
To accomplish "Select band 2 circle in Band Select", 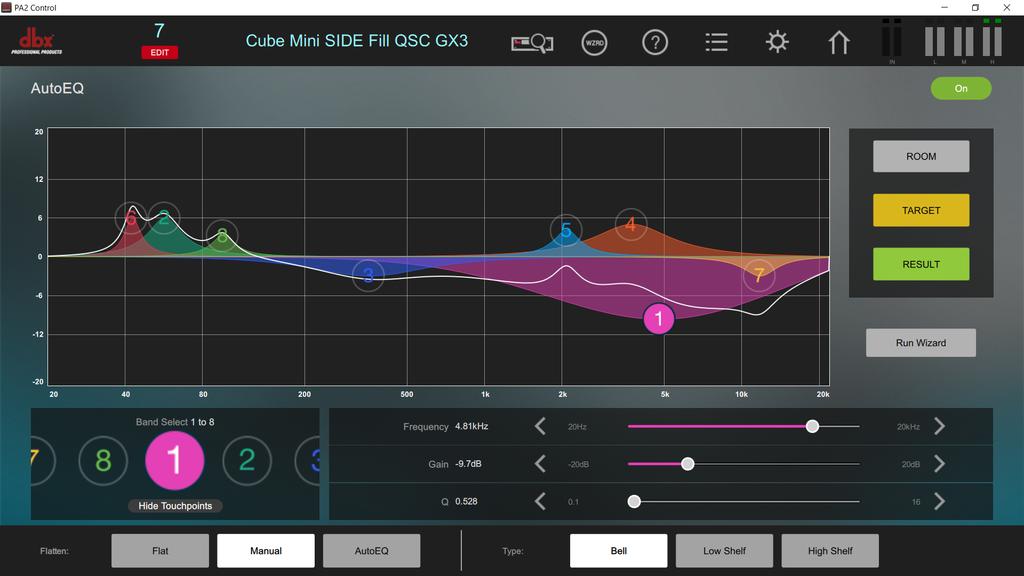I will [246, 460].
